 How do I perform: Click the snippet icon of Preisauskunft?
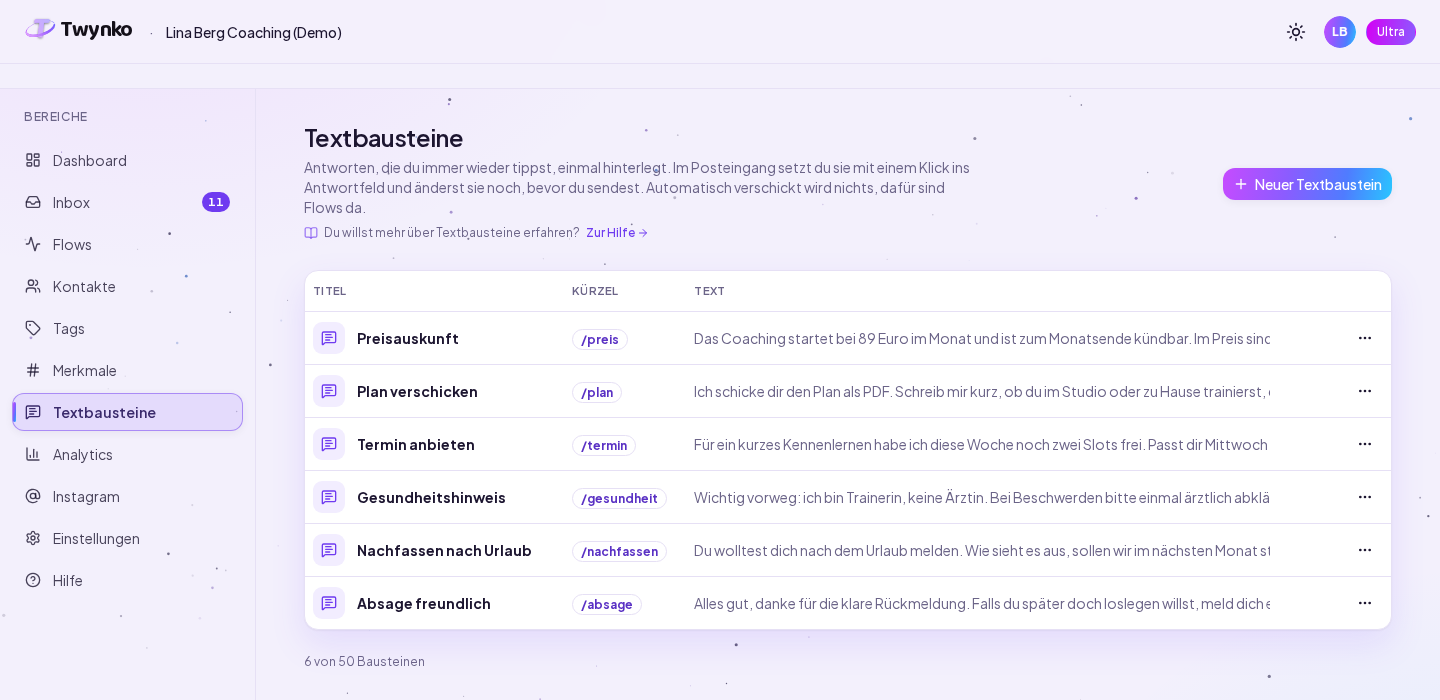pyautogui.click(x=329, y=338)
